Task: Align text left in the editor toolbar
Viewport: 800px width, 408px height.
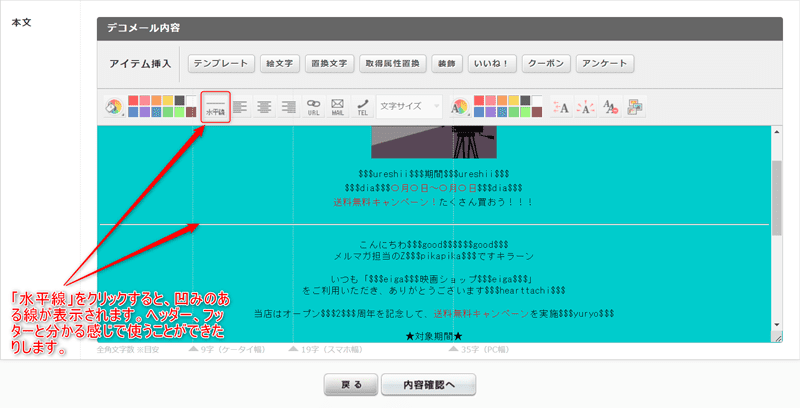Action: click(x=240, y=107)
